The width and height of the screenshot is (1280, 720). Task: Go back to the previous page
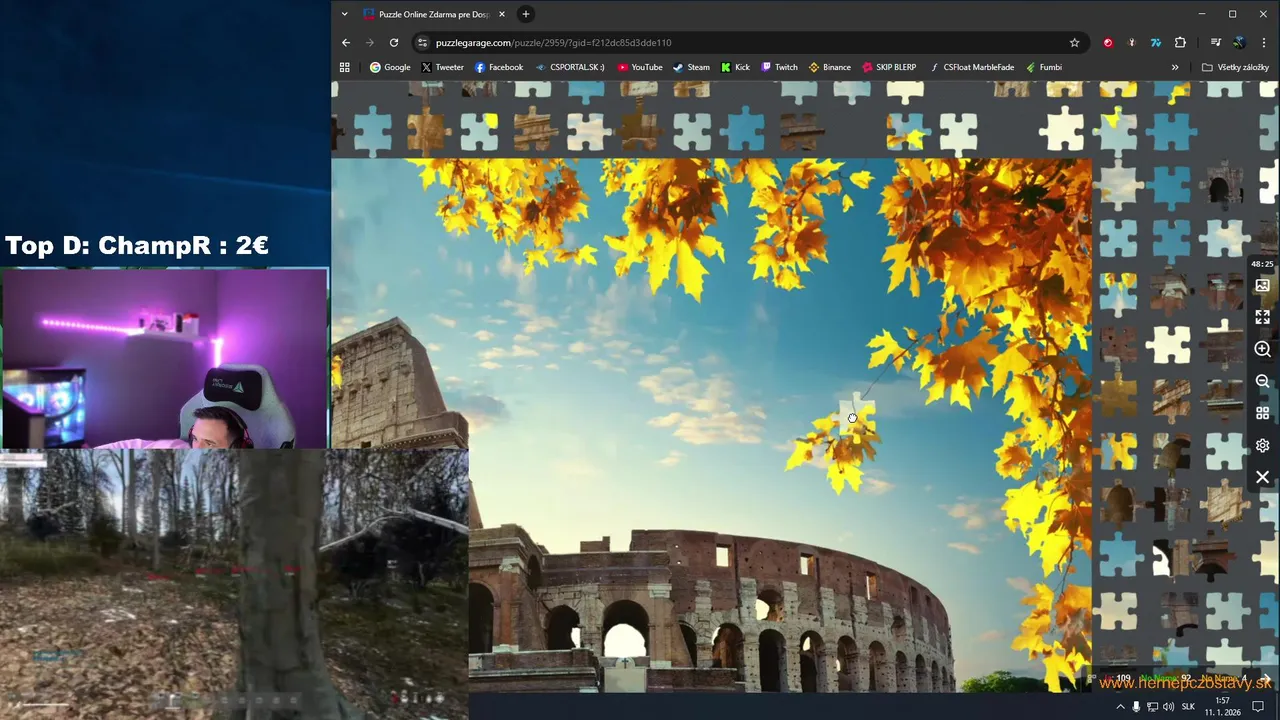[x=346, y=43]
